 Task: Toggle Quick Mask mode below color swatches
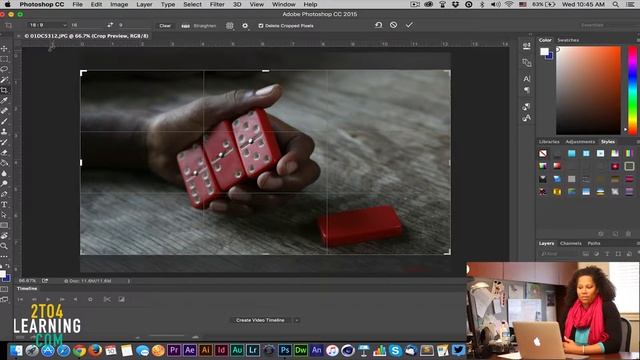pyautogui.click(x=4, y=289)
